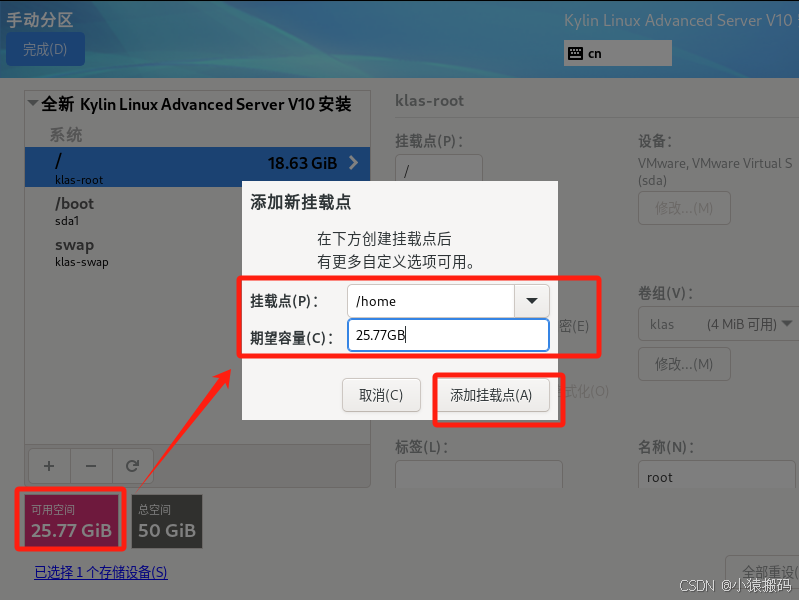This screenshot has width=799, height=600.
Task: Click the 18.63 GiB size text
Action: click(303, 163)
